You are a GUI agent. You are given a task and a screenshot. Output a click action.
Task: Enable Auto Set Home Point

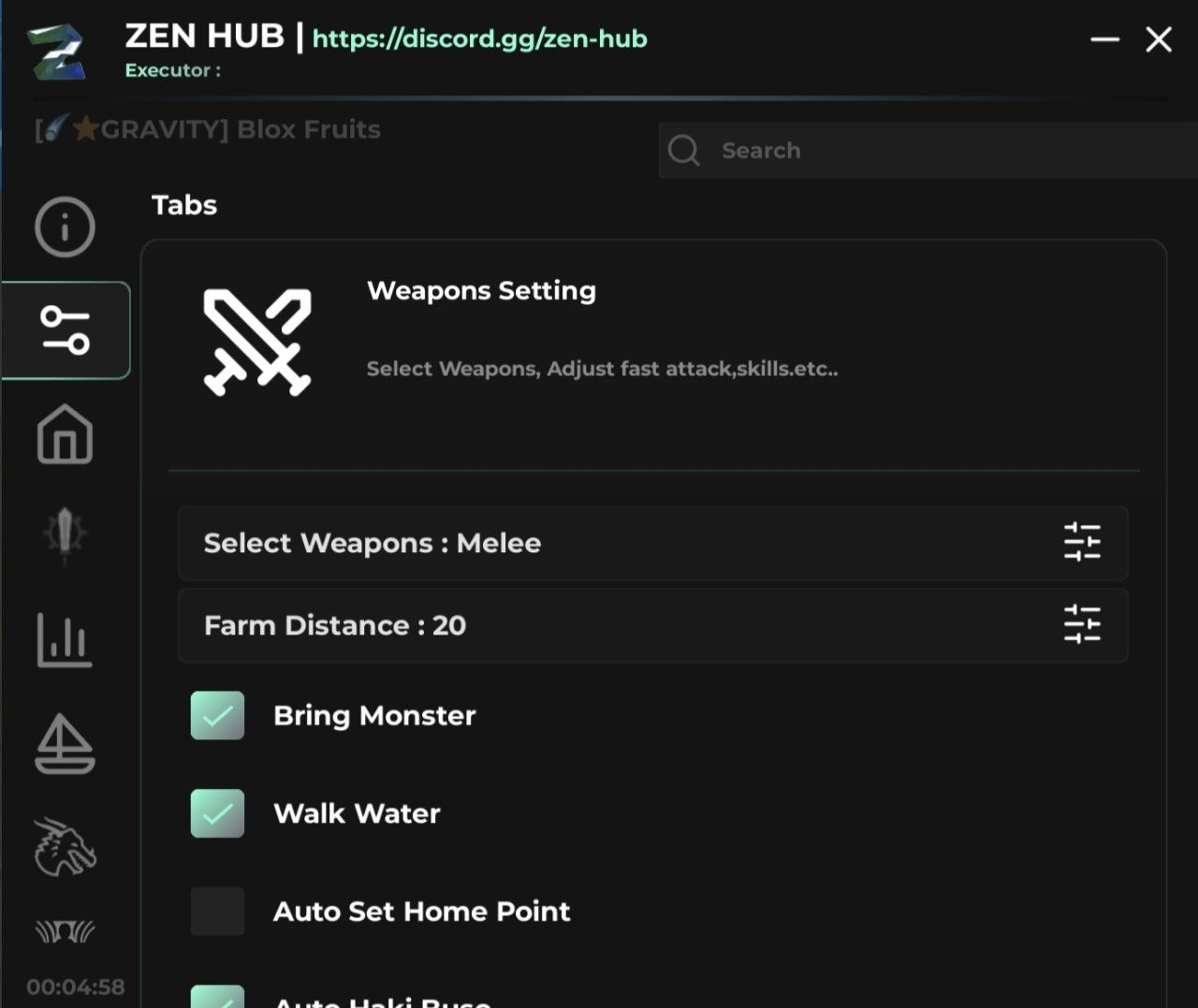tap(217, 912)
